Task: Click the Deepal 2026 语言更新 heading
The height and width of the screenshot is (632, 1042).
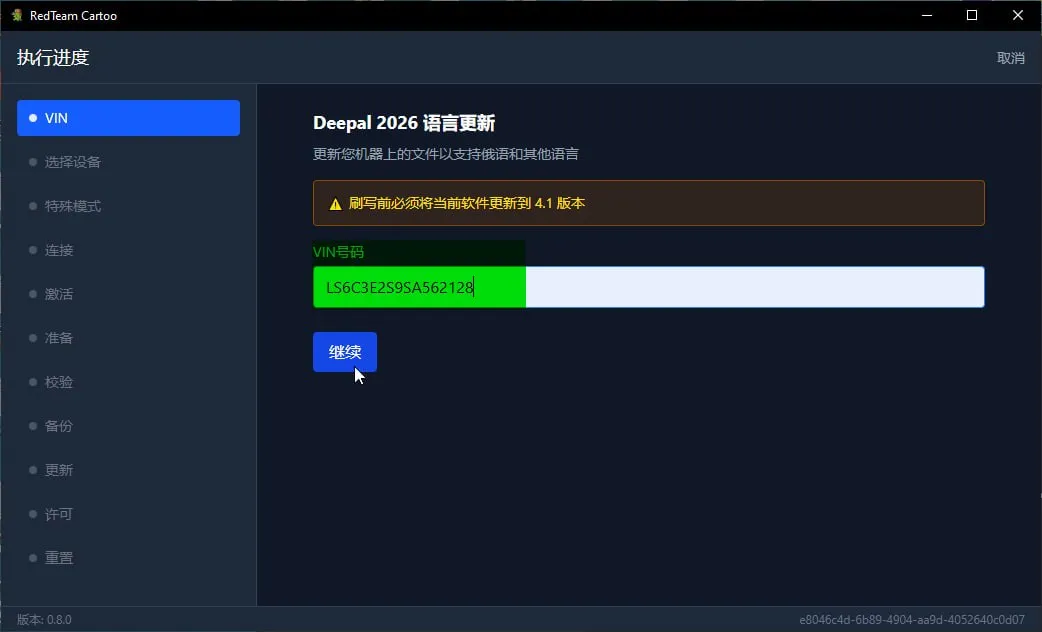Action: point(404,123)
